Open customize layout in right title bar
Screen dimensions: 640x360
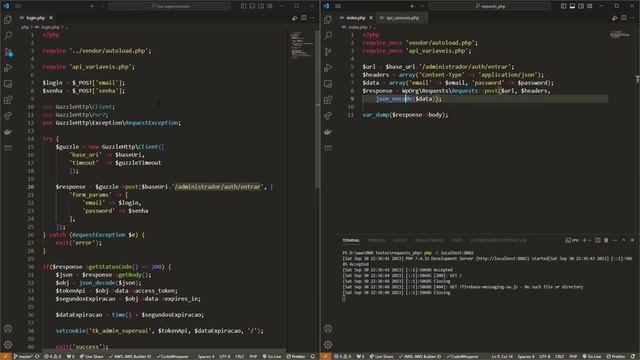(x=590, y=6)
